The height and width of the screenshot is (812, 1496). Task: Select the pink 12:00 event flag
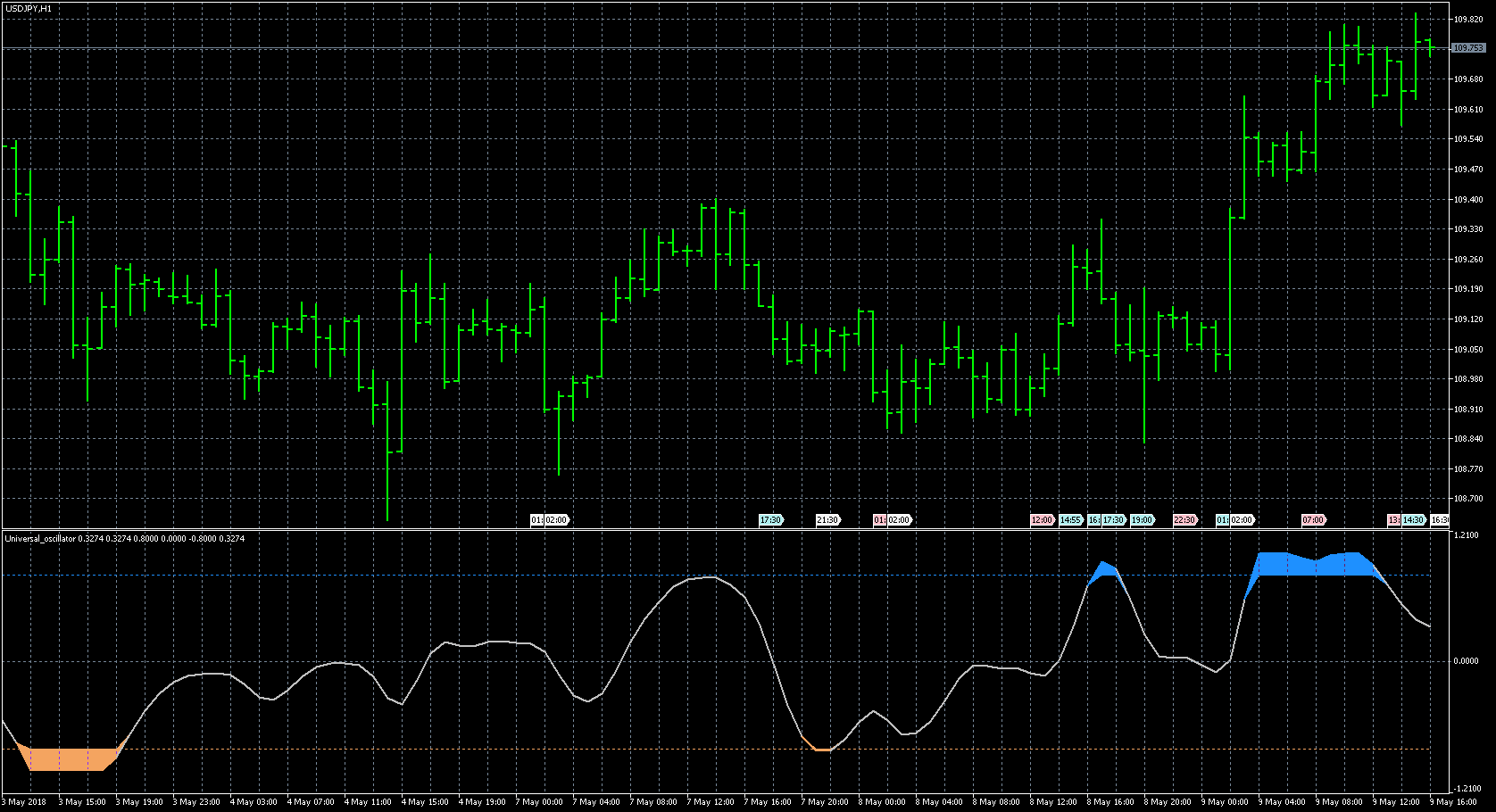[1042, 520]
